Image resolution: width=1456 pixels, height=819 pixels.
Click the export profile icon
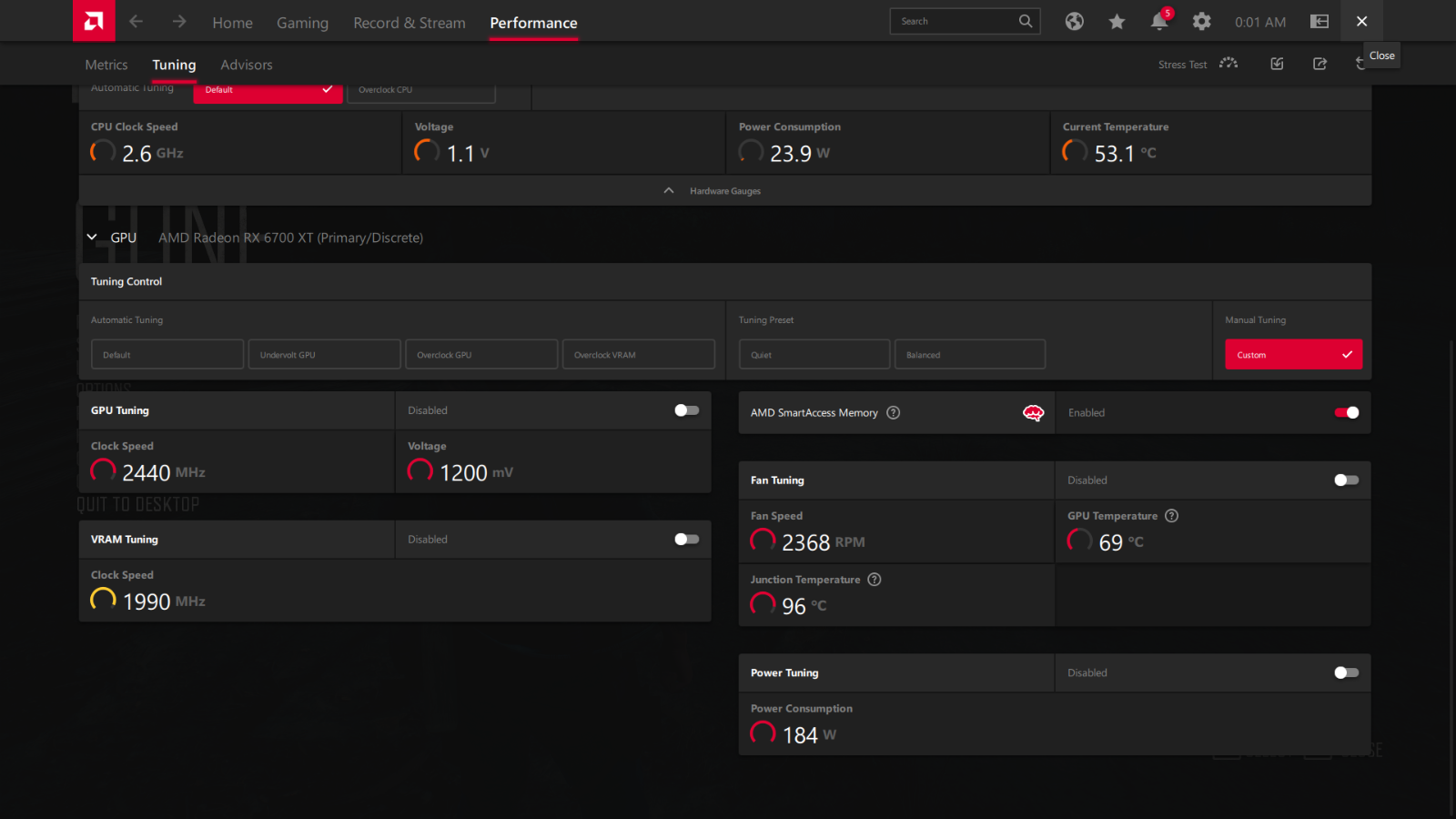click(x=1319, y=64)
